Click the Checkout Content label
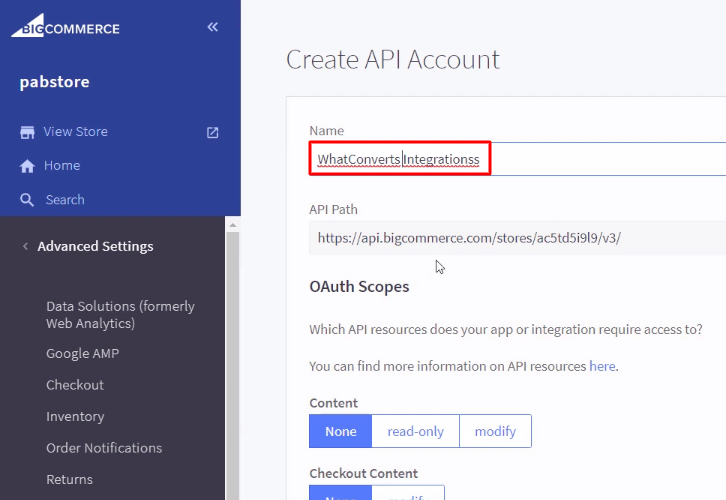Screen dimensions: 726x500 click(x=363, y=473)
